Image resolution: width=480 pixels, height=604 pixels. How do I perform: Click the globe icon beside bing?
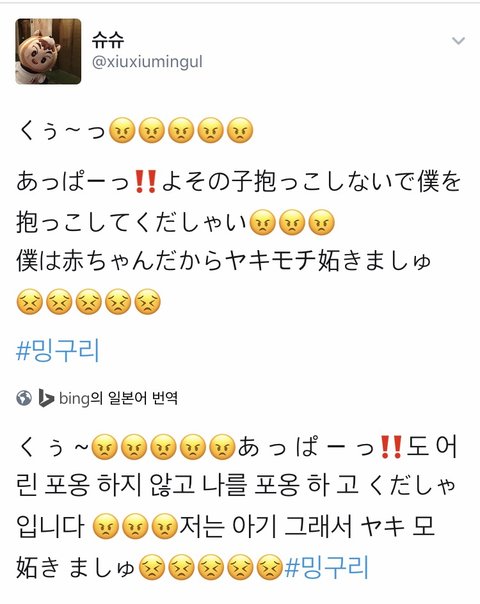pyautogui.click(x=24, y=398)
